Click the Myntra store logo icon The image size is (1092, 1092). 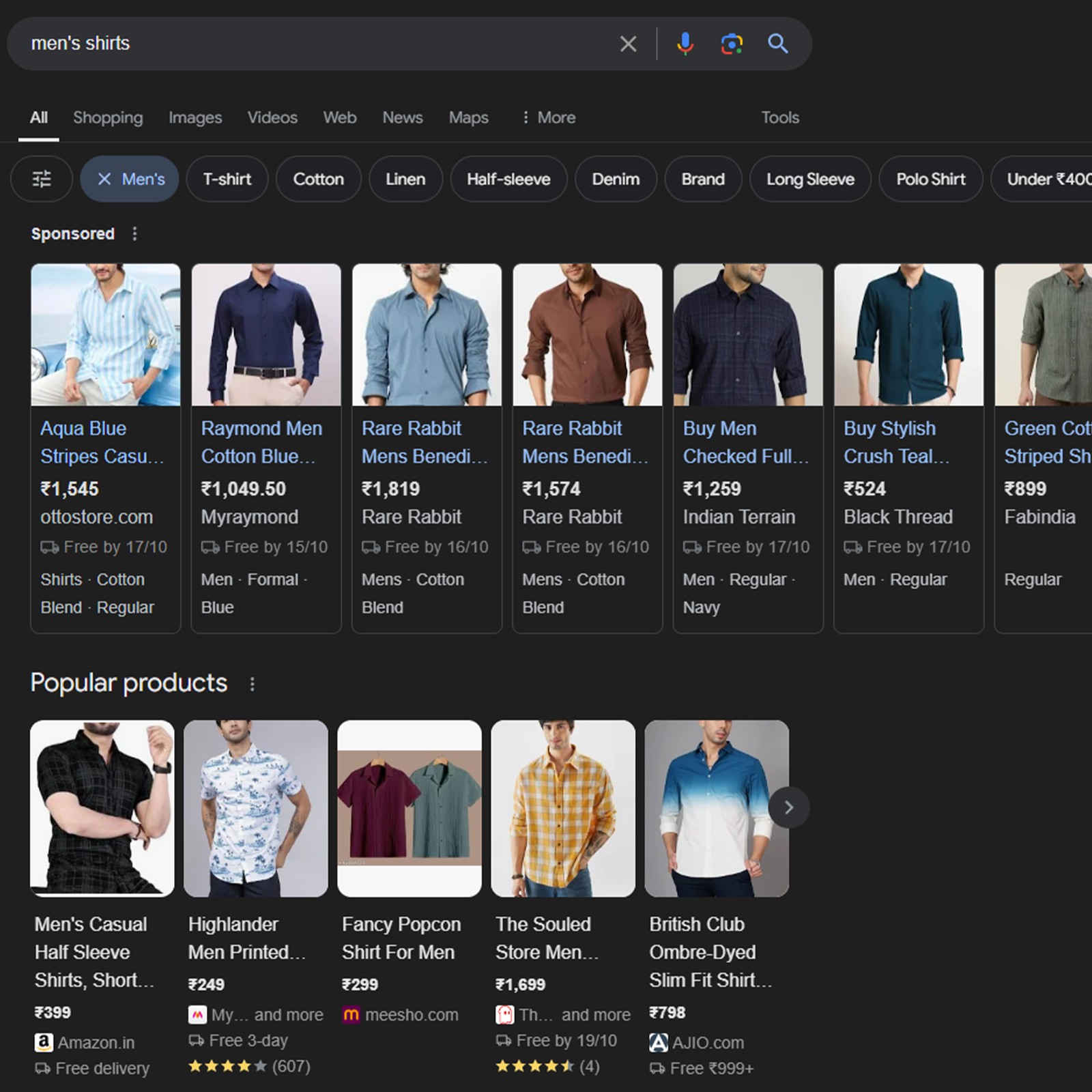pyautogui.click(x=197, y=1015)
